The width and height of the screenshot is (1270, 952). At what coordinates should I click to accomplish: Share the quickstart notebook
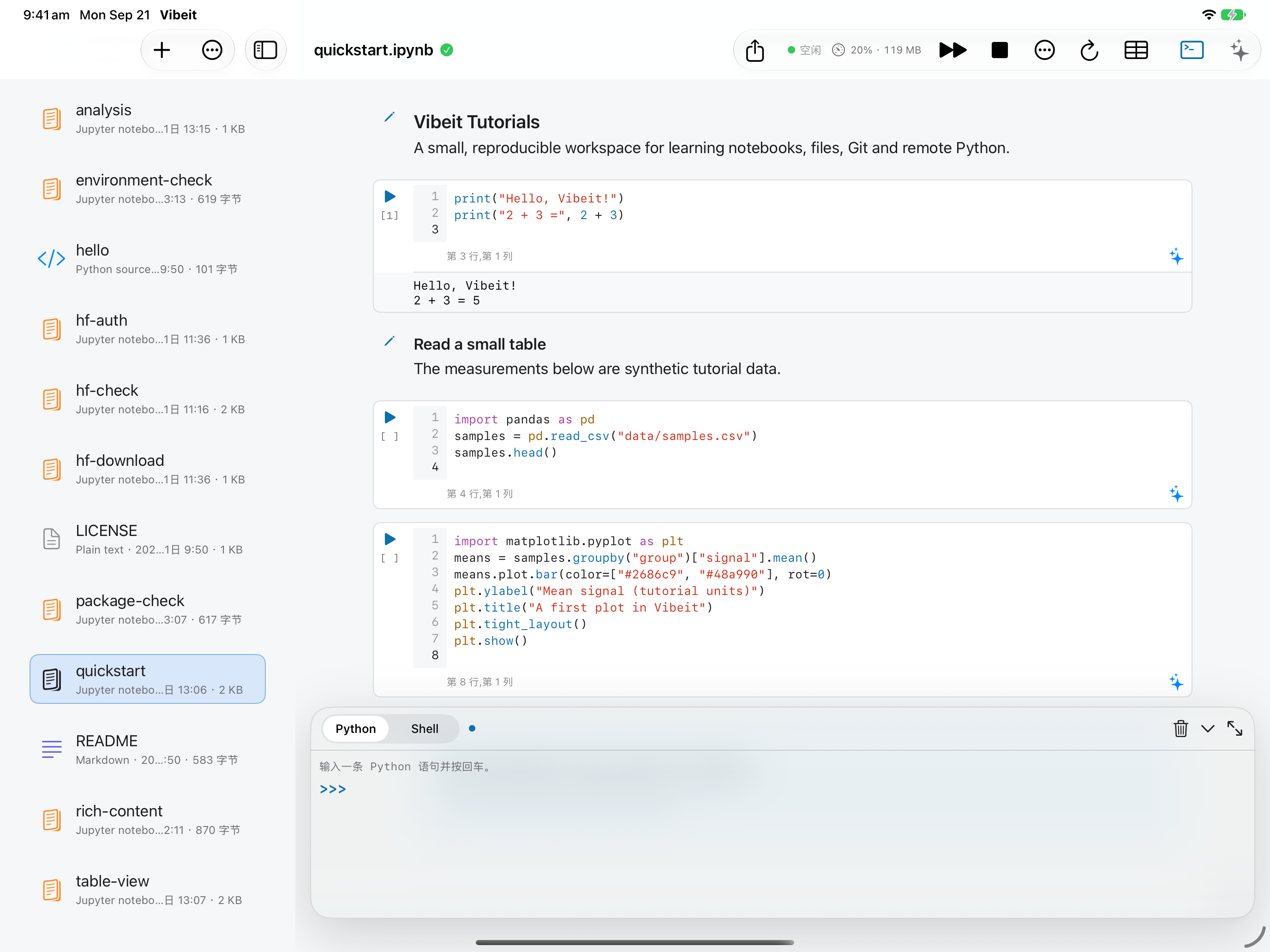[x=755, y=50]
